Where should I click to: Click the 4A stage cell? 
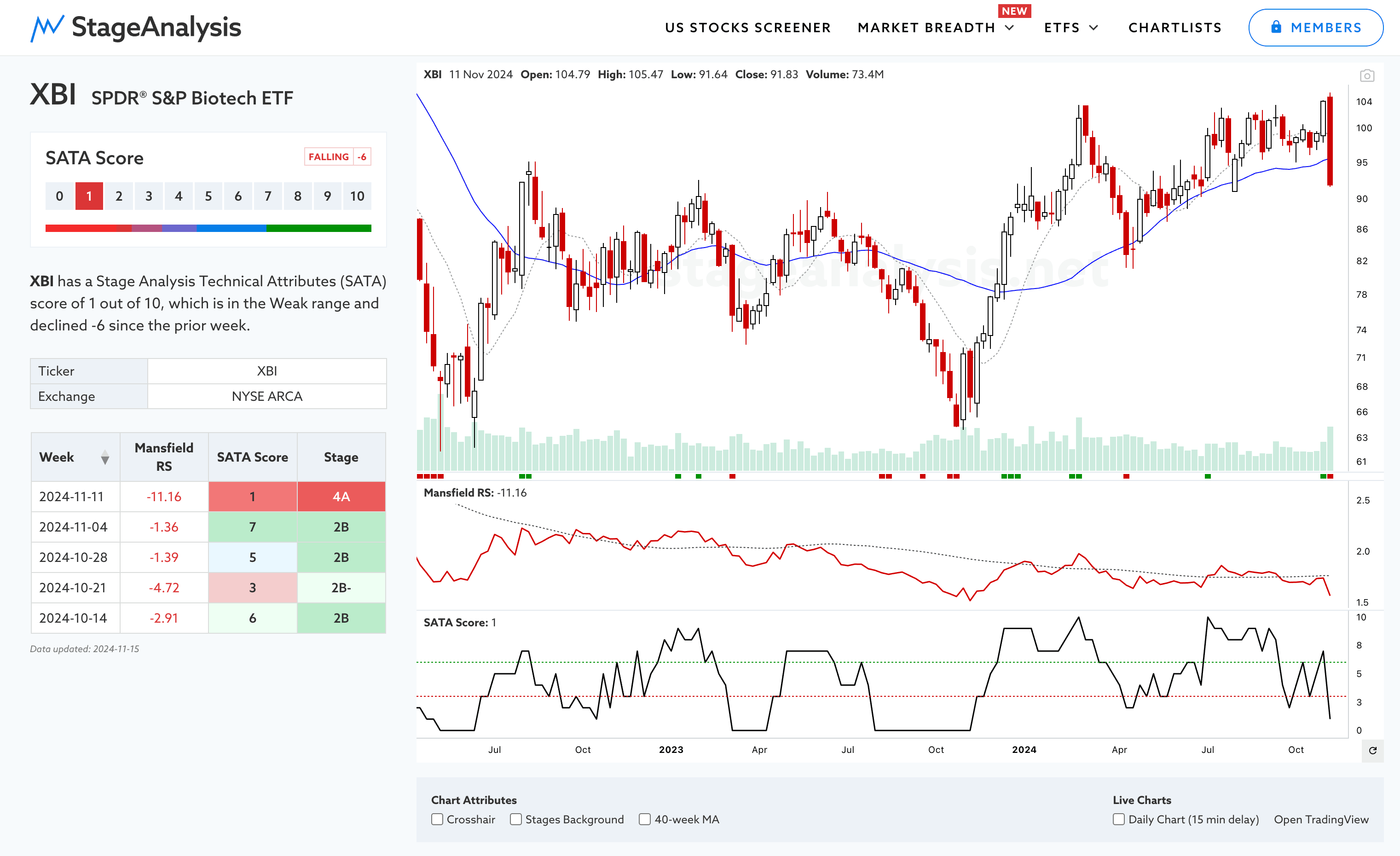341,497
